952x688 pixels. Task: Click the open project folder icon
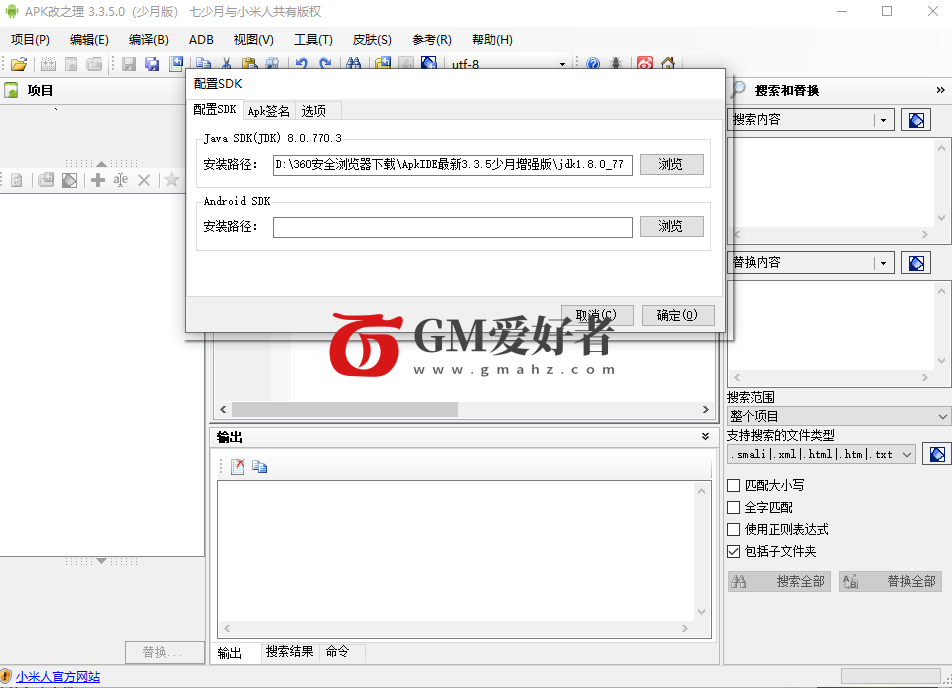click(19, 64)
